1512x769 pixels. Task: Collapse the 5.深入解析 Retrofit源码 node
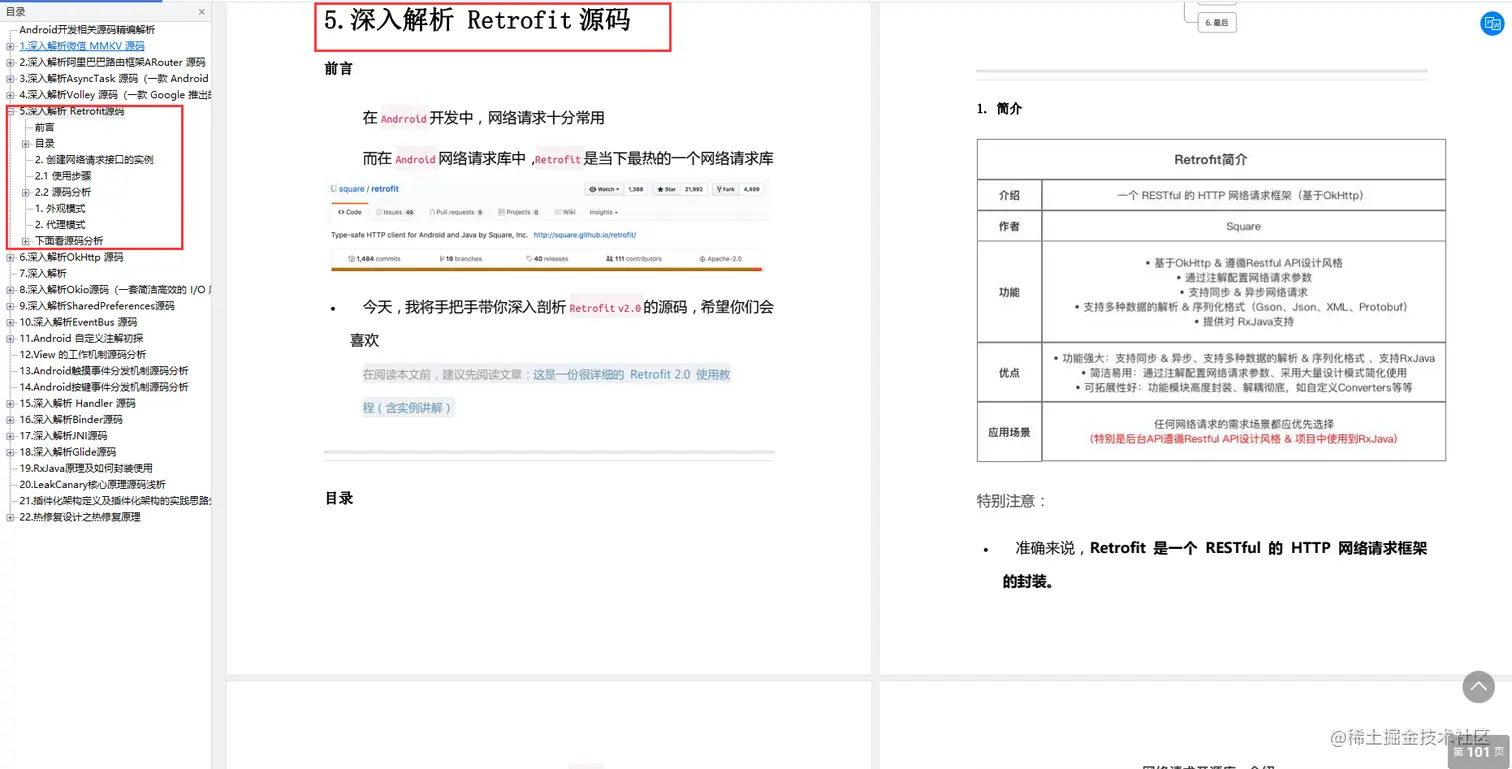11,110
